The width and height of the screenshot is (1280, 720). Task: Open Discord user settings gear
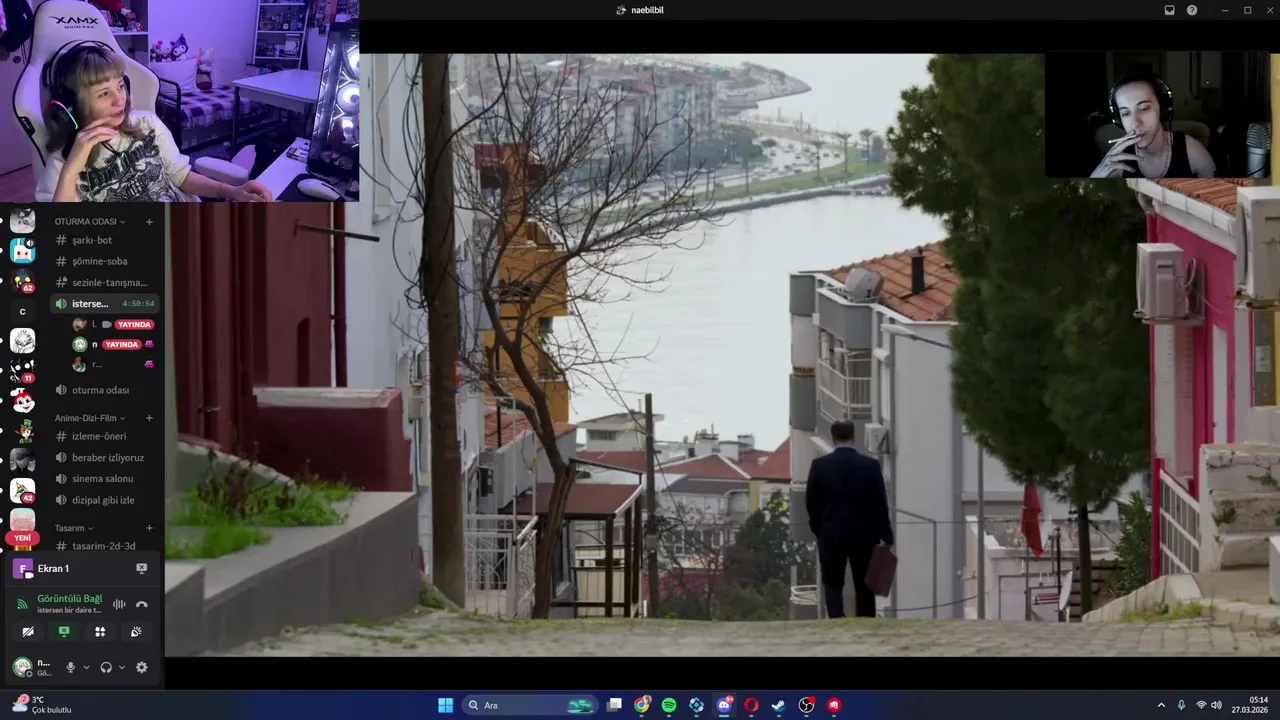click(142, 667)
